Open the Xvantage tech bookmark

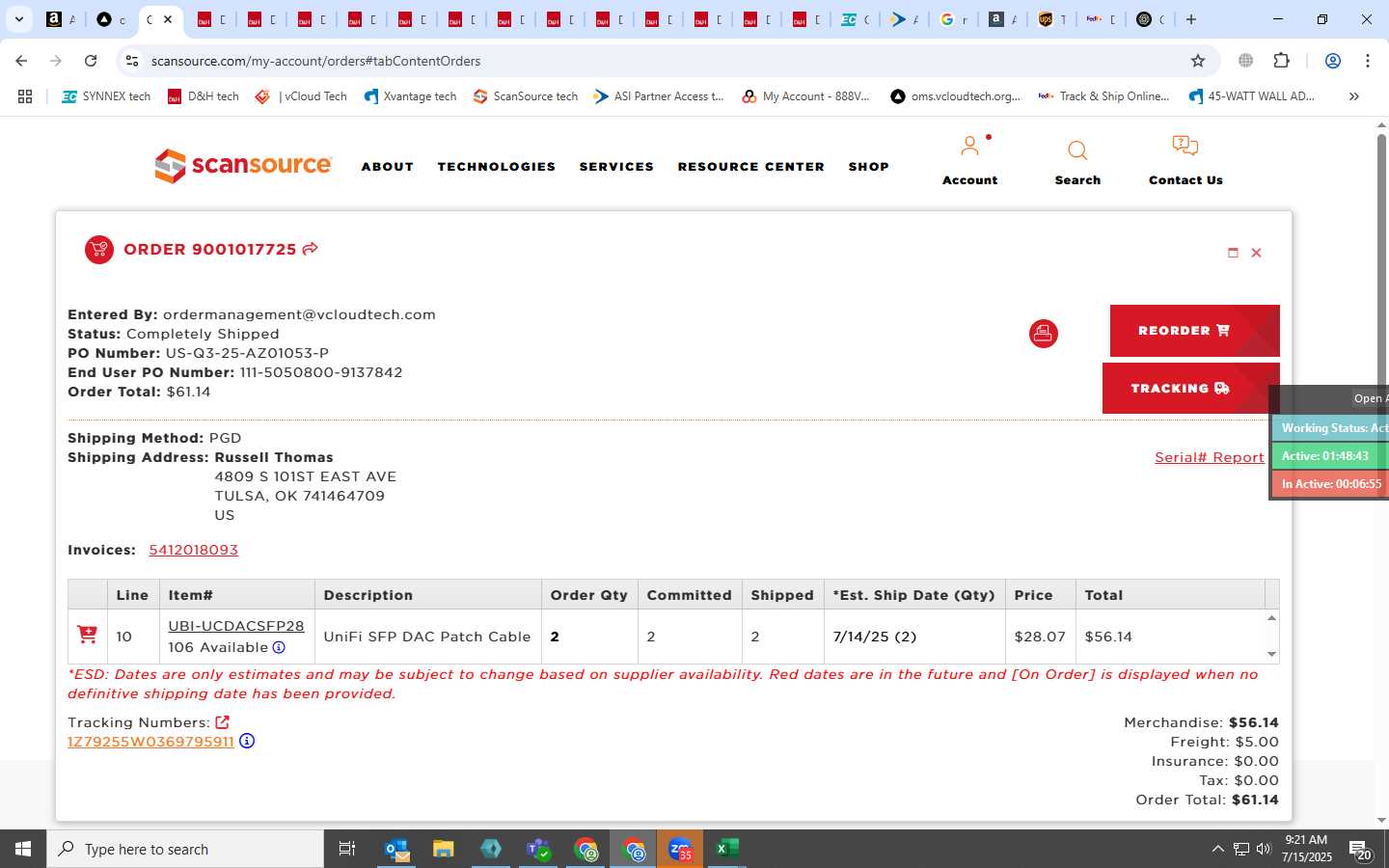point(410,96)
